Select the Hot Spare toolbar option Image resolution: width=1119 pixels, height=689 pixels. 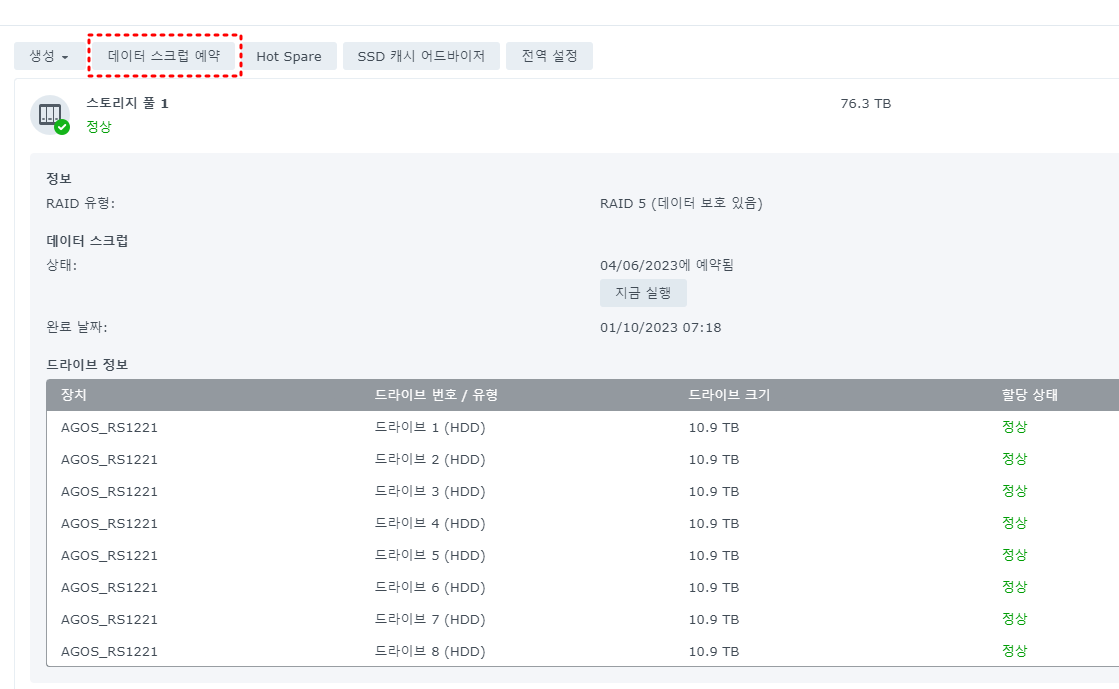(290, 56)
